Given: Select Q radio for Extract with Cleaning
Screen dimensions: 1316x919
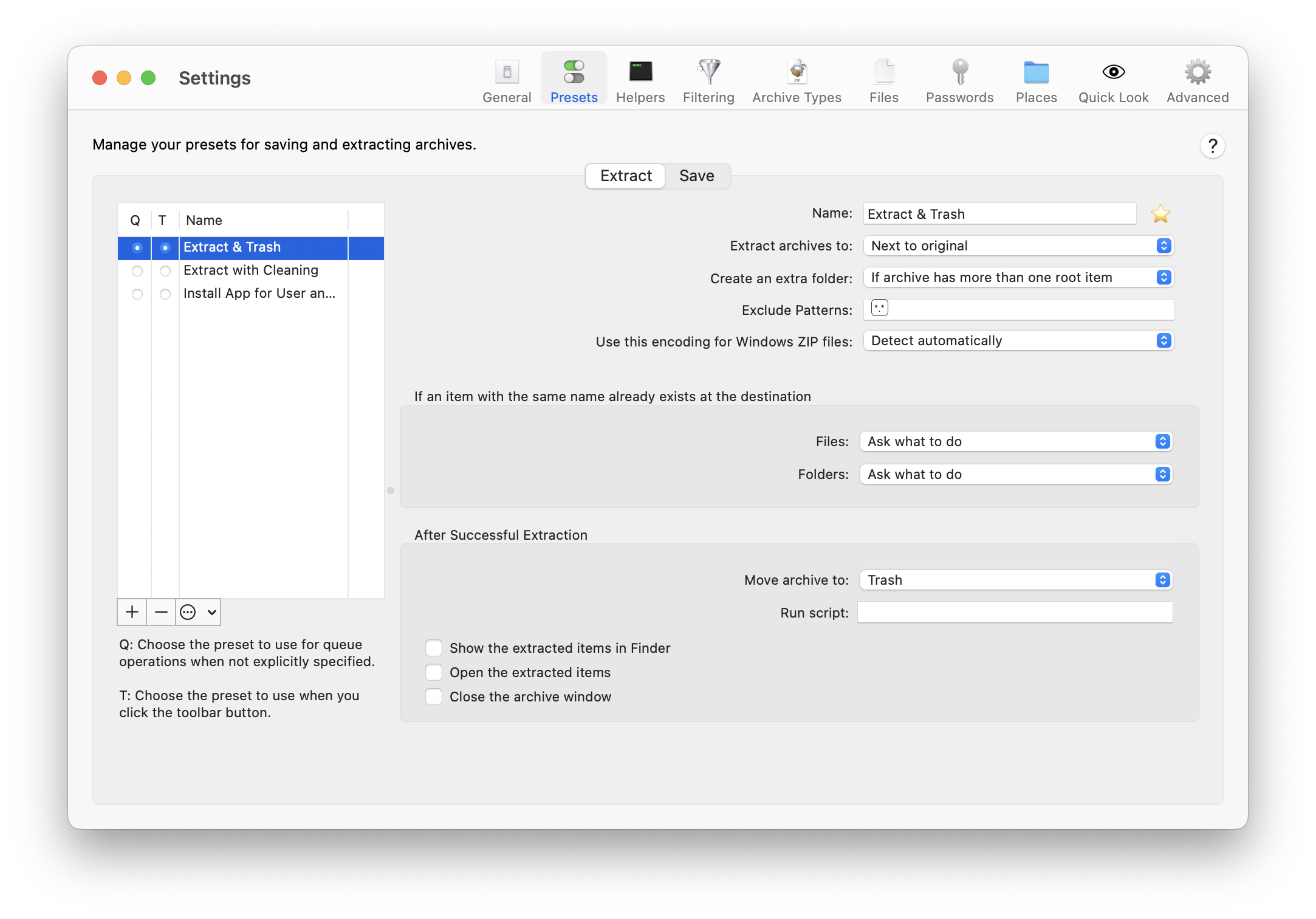Looking at the screenshot, I should [x=137, y=271].
